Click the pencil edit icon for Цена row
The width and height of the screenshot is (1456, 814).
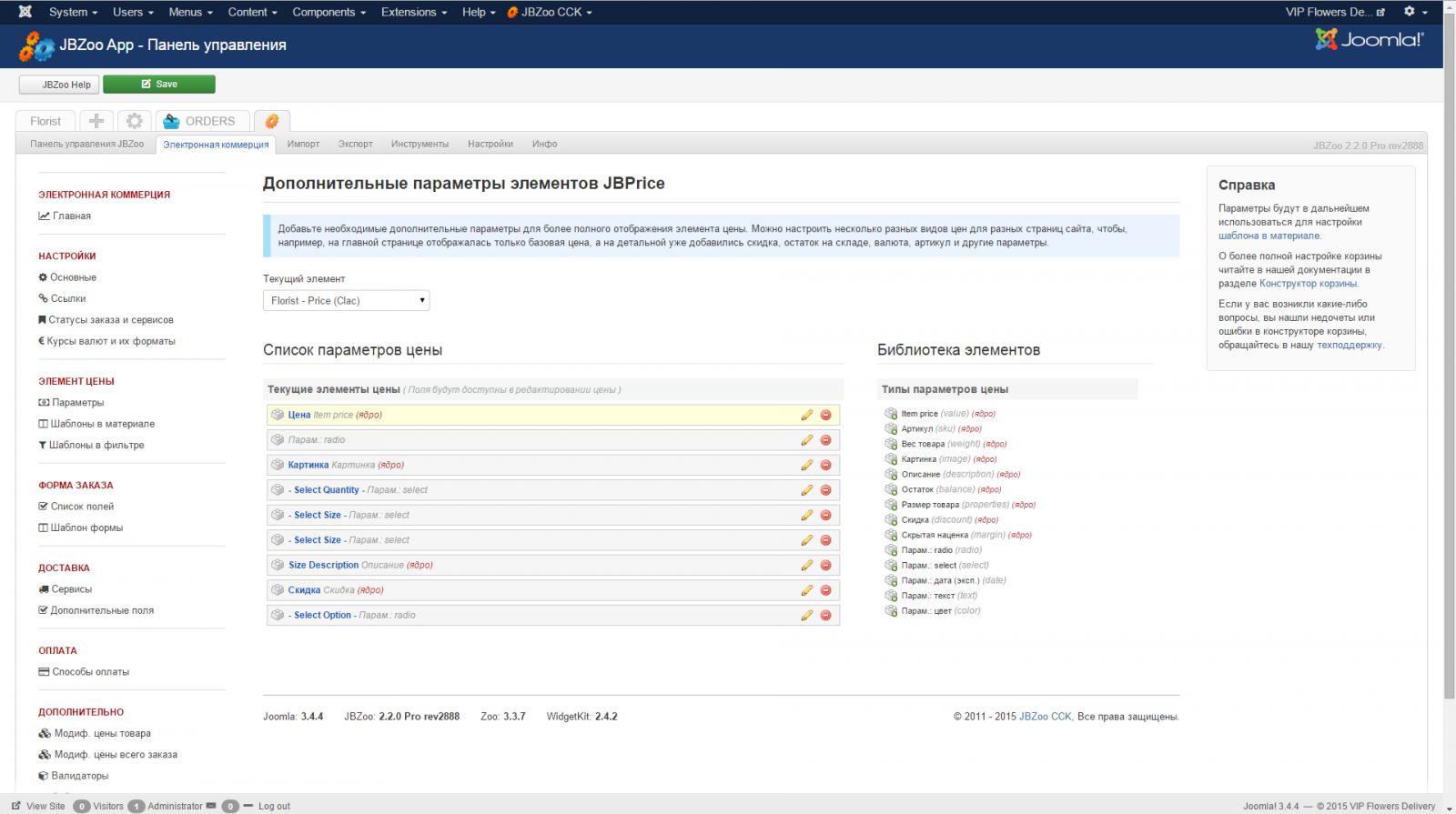806,415
